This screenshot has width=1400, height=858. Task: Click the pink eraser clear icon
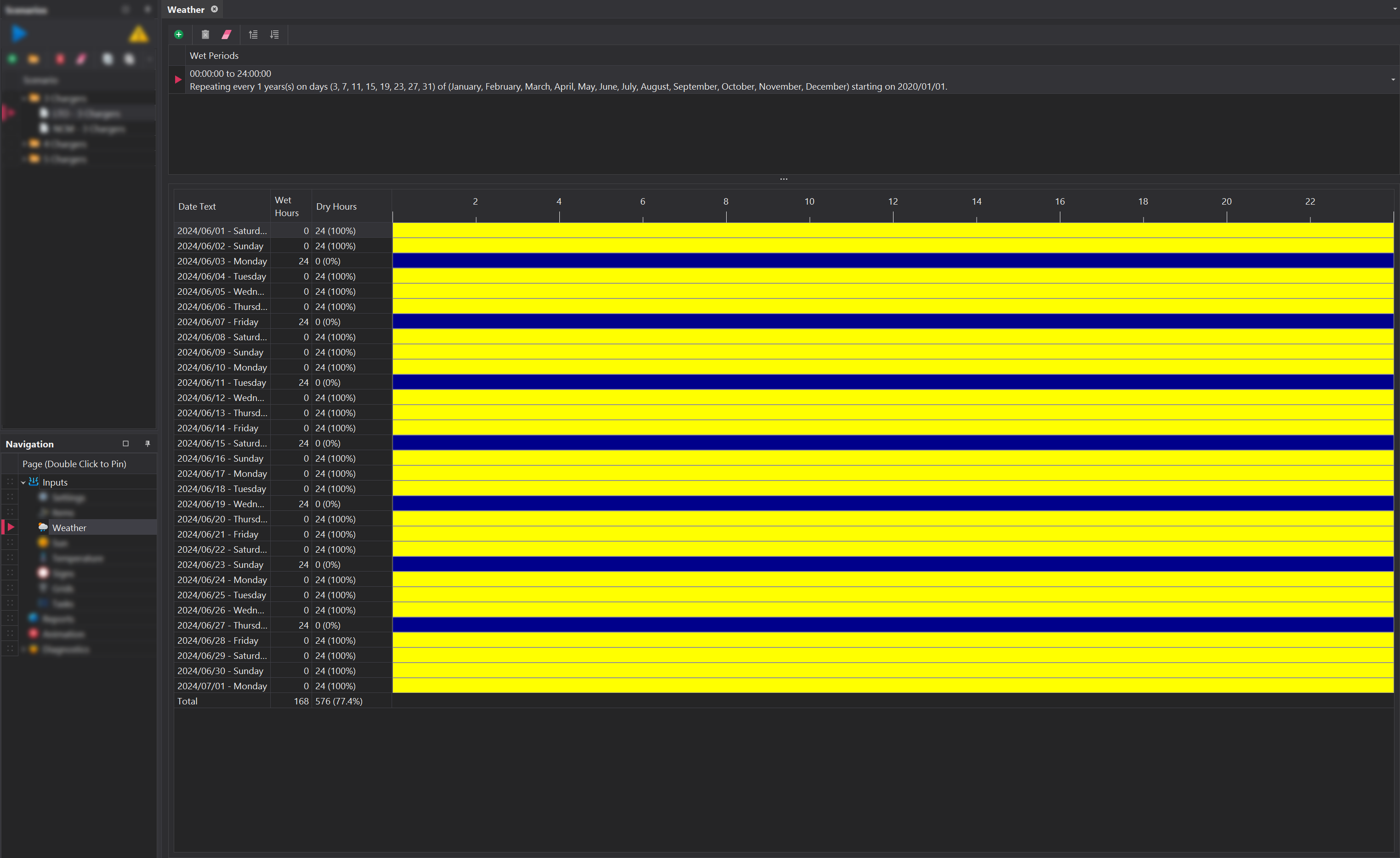[x=226, y=34]
